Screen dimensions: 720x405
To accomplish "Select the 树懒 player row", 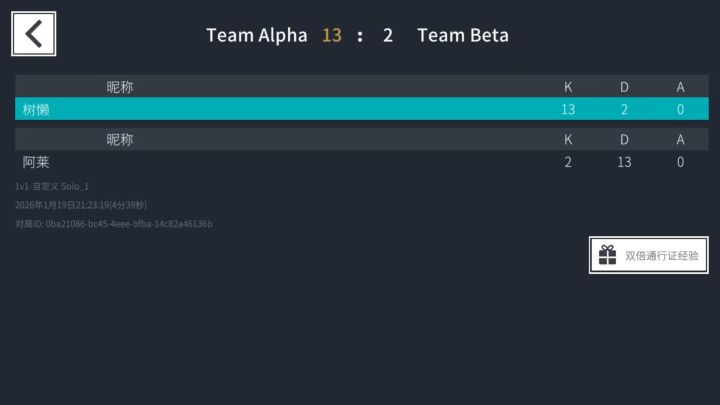I will [x=361, y=109].
